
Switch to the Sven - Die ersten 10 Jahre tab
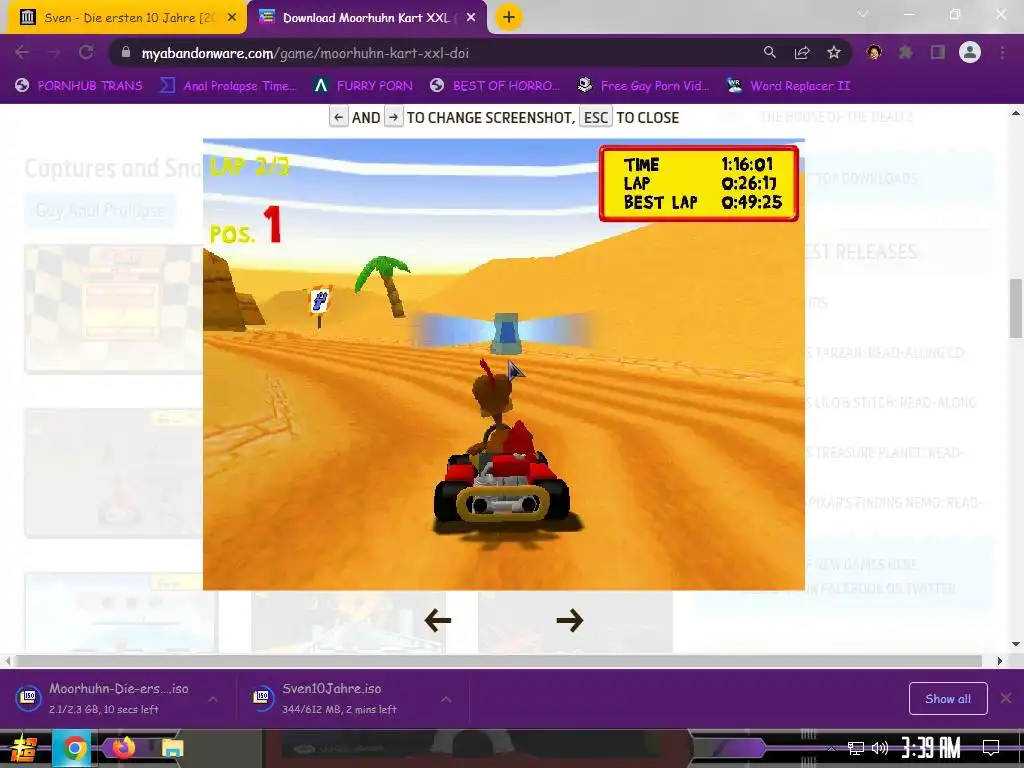129,18
